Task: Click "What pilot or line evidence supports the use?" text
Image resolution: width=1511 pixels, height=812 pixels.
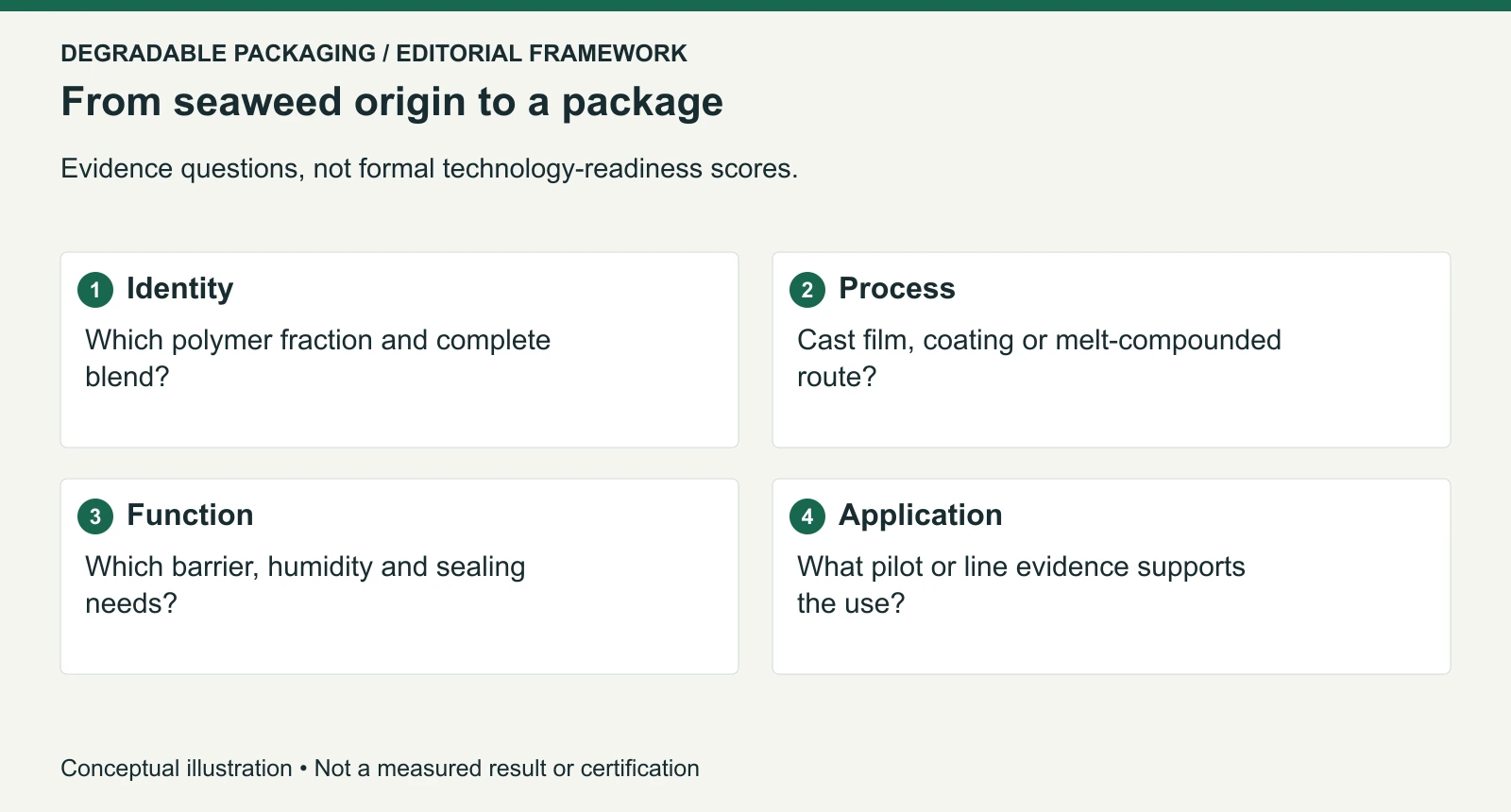Action: click(1021, 584)
